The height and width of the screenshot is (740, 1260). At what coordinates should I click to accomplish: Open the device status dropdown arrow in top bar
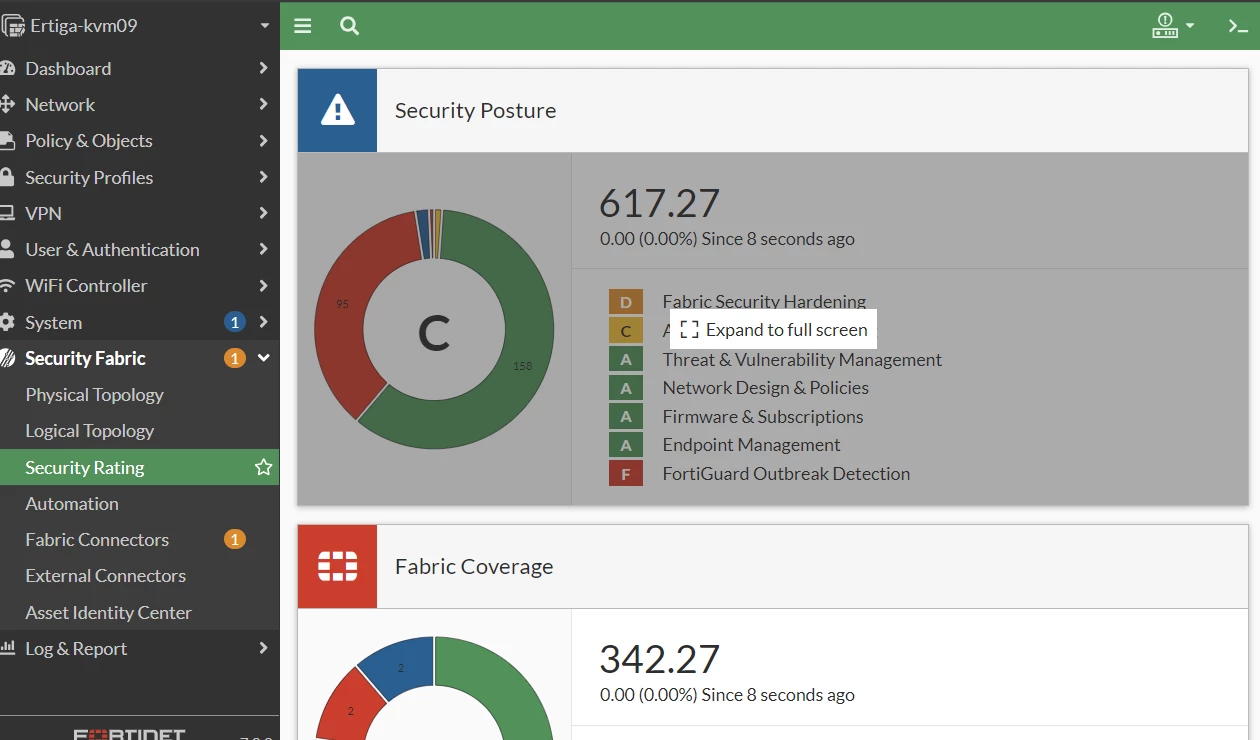1190,26
